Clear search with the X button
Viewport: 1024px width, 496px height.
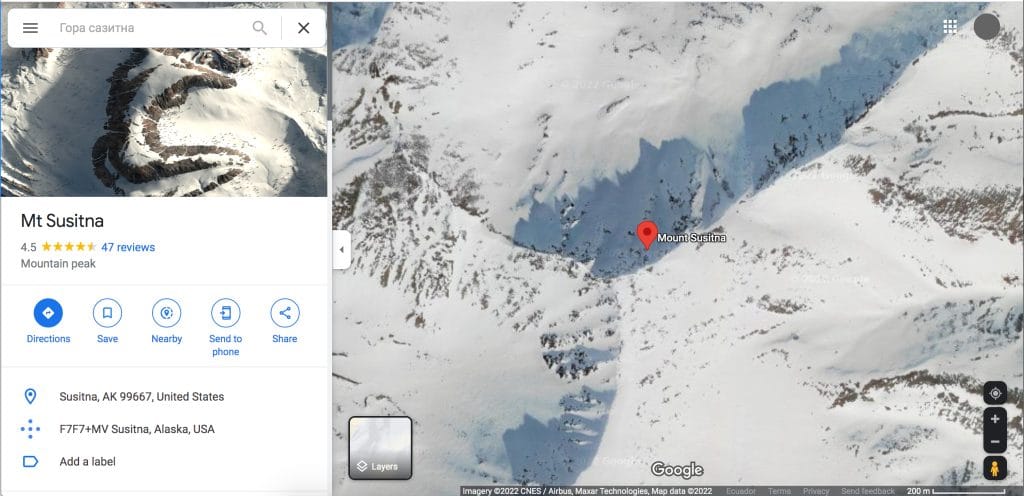tap(304, 28)
